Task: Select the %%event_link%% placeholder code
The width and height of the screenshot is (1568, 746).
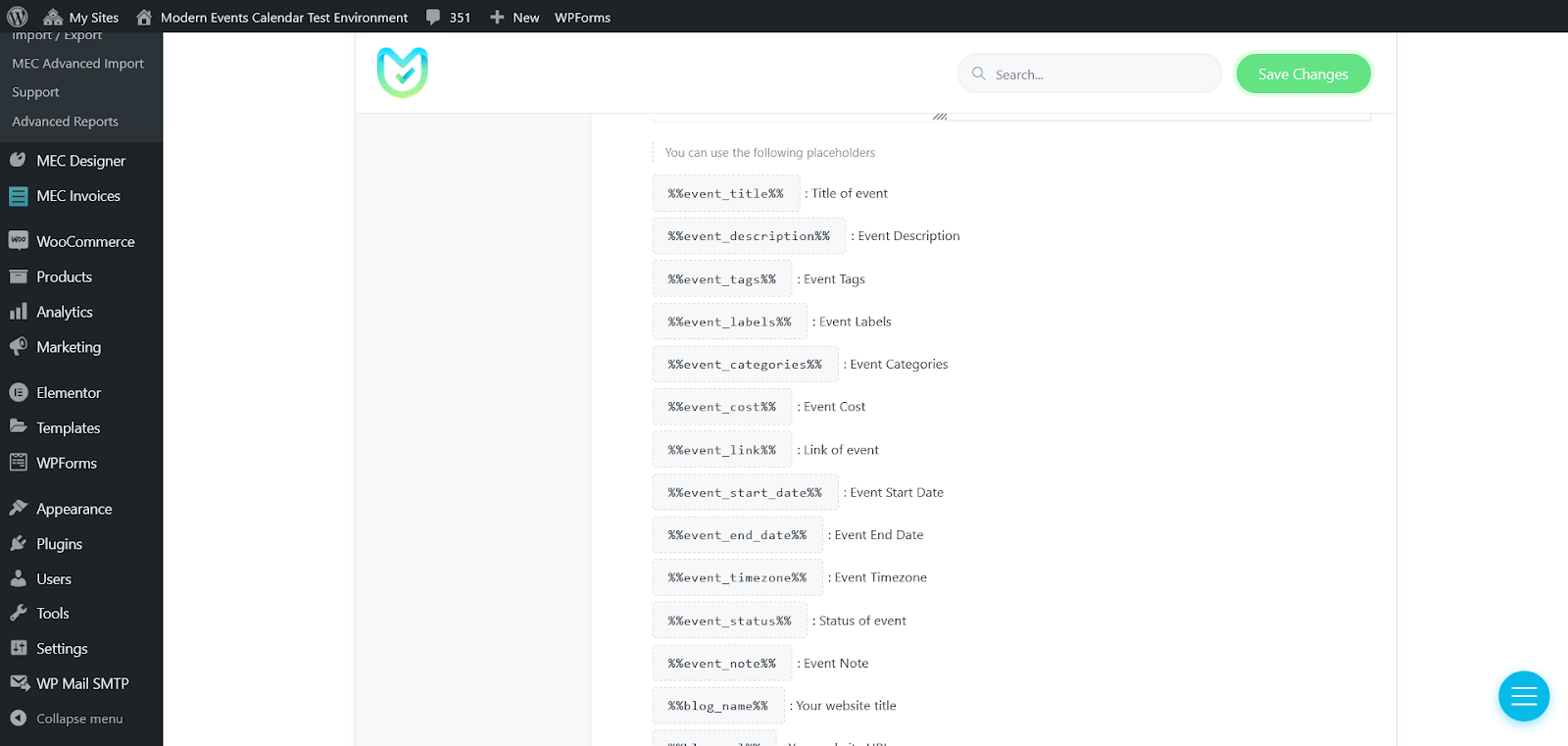Action: [x=722, y=450]
